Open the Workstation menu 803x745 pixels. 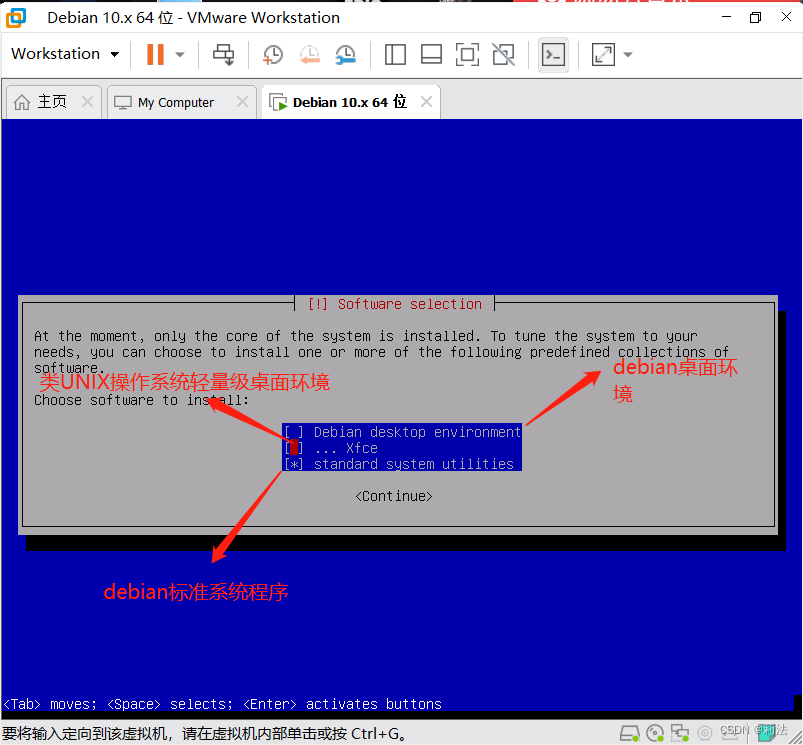click(65, 54)
